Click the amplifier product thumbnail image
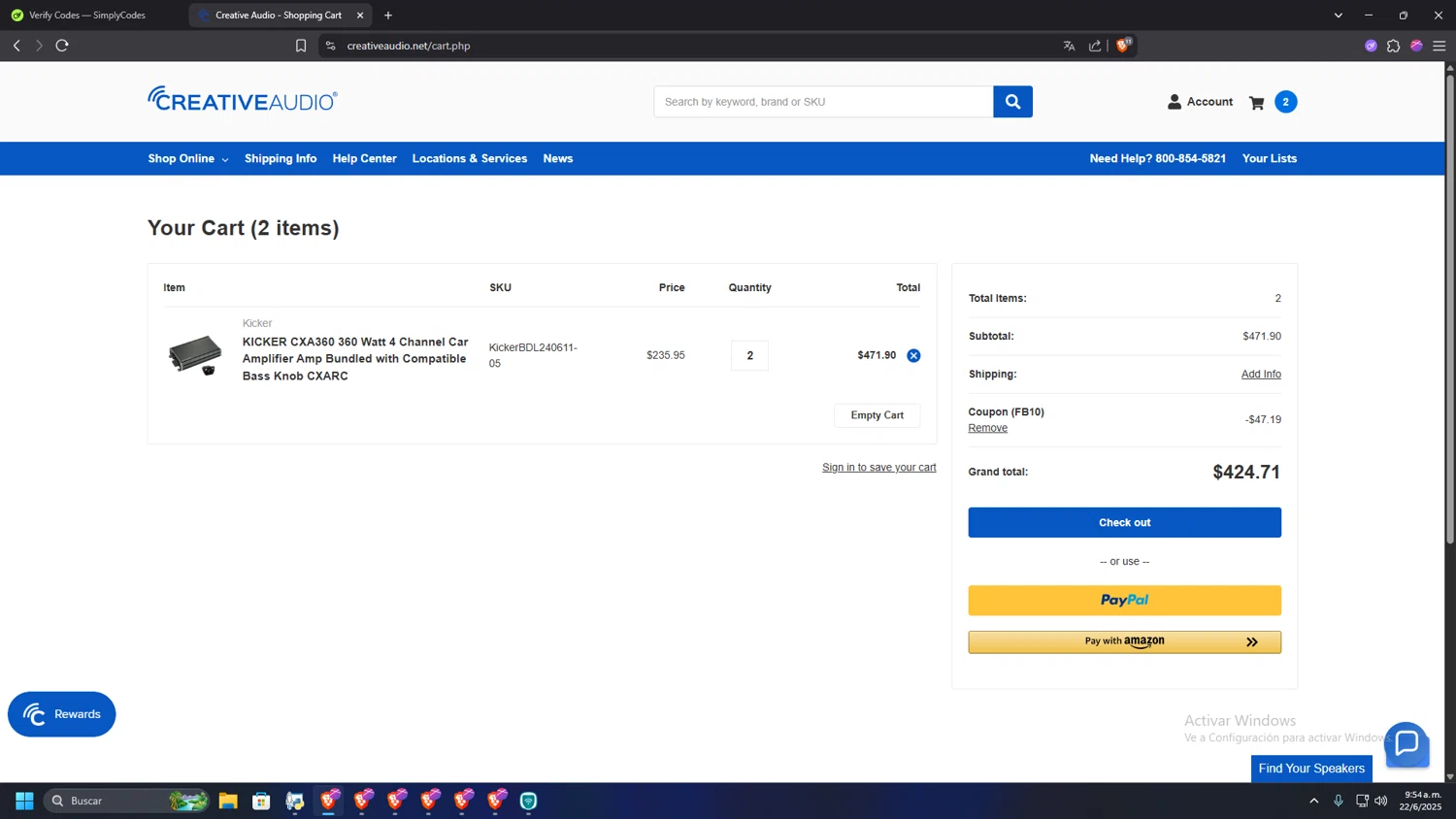 [x=195, y=355]
